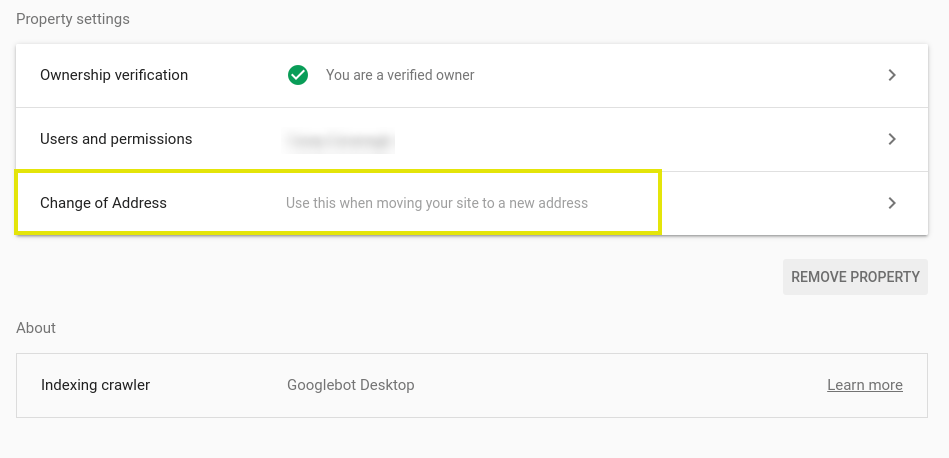This screenshot has width=949, height=458.
Task: Expand Users and permissions with its chevron
Action: coord(892,139)
